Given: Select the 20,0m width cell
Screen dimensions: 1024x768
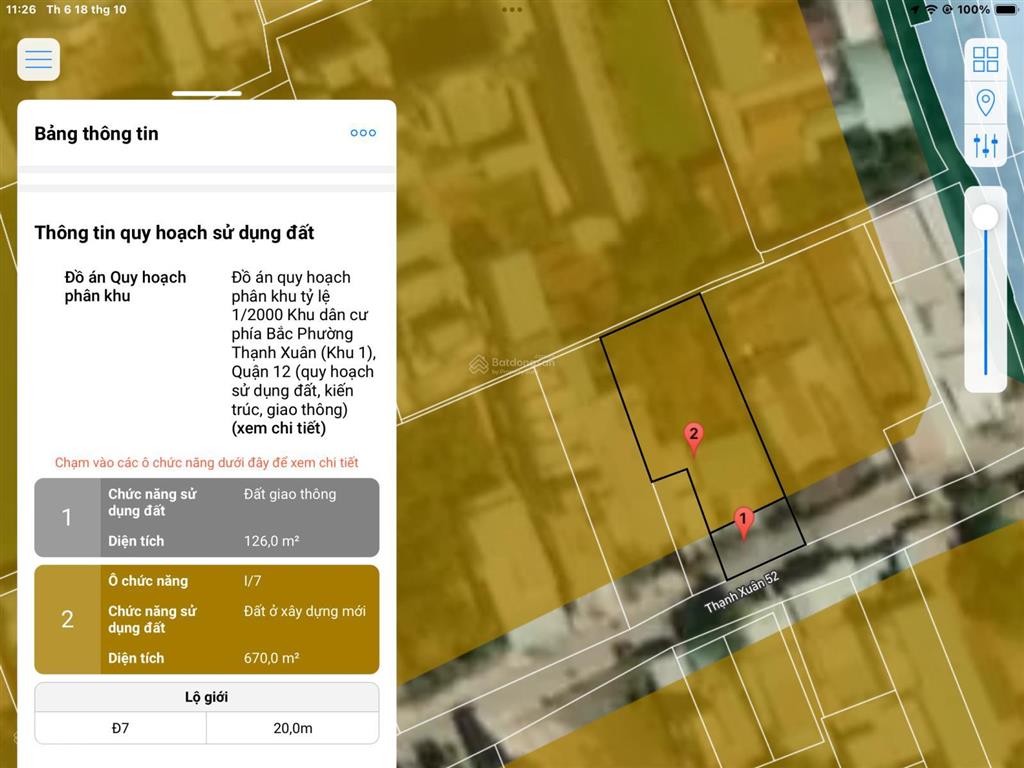Looking at the screenshot, I should click(293, 728).
